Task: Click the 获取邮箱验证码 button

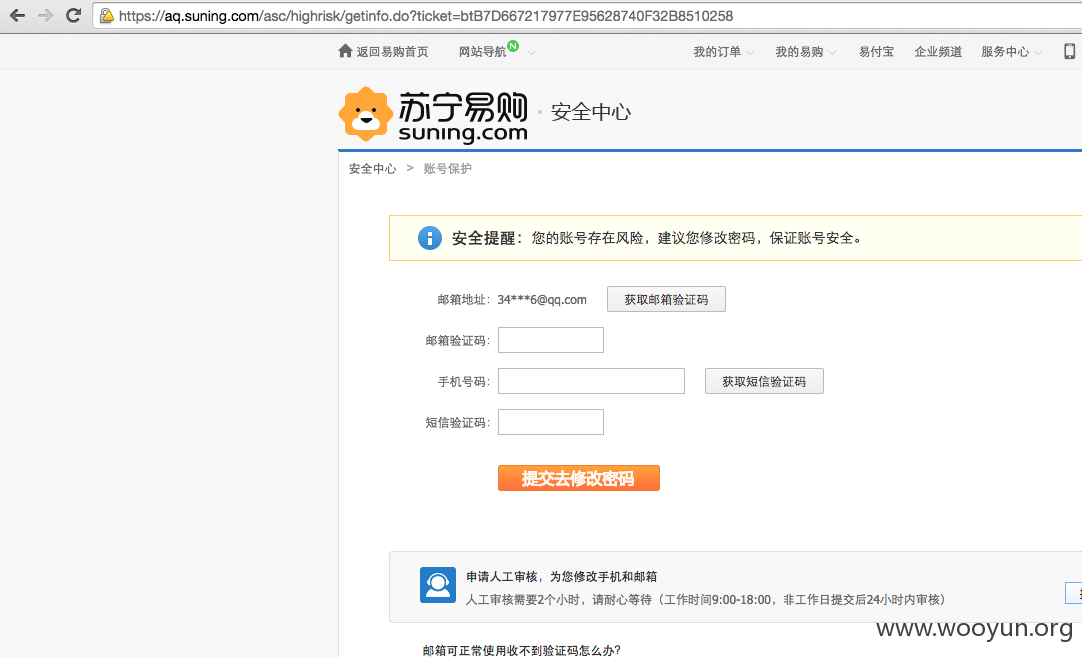Action: coord(667,300)
